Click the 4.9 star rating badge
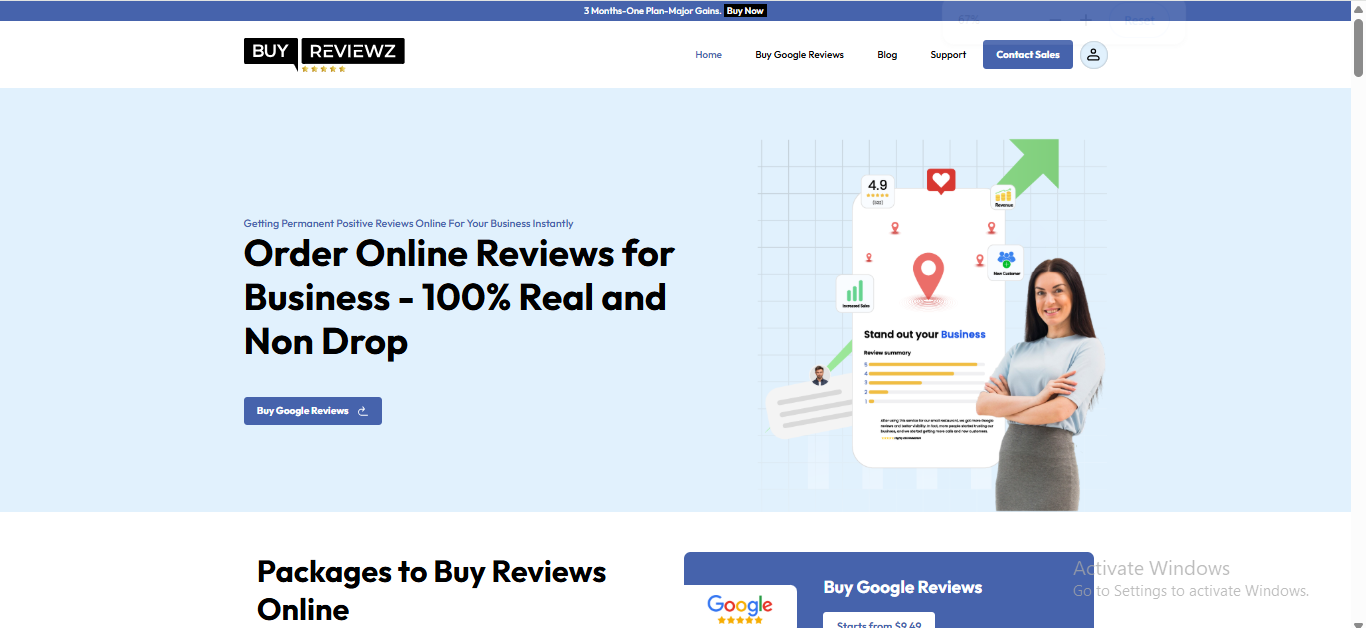1366x628 pixels. [x=878, y=191]
